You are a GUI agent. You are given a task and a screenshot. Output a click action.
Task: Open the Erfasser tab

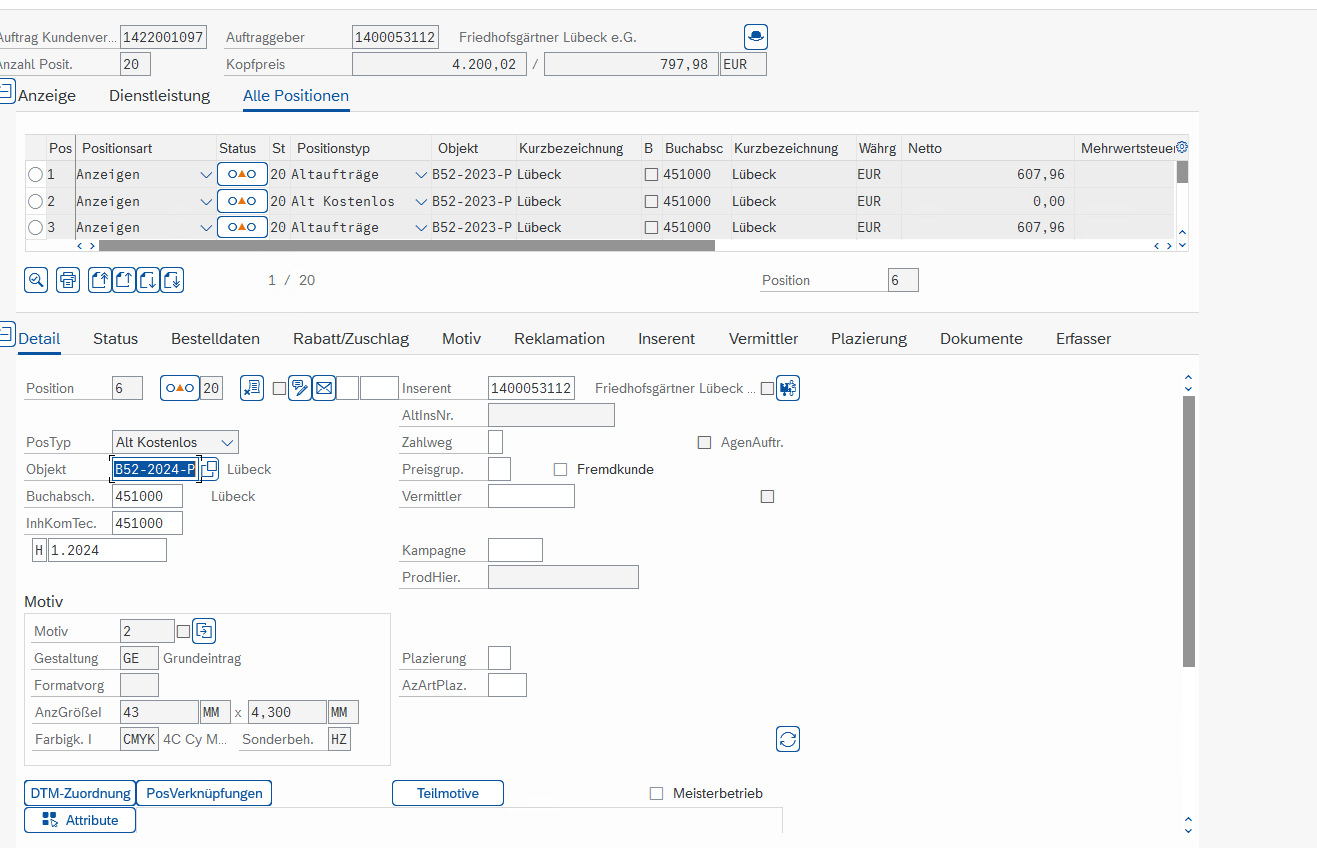point(1083,338)
